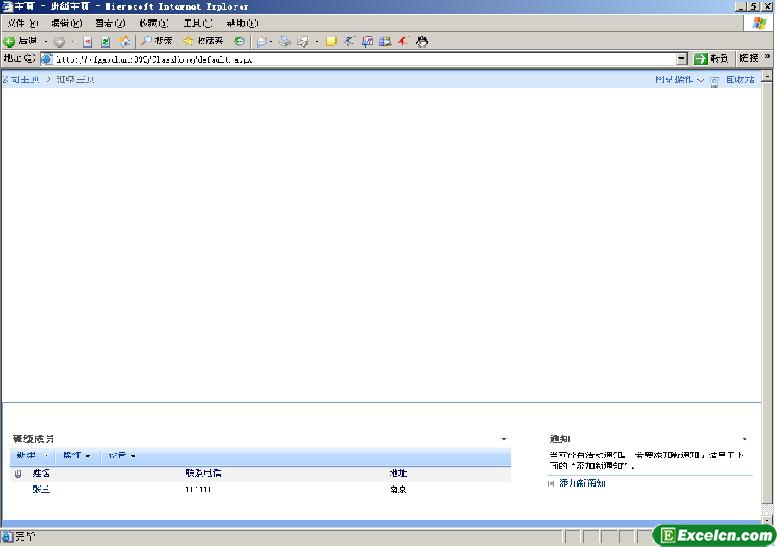Click the attachment paperclip column icon

[18, 474]
